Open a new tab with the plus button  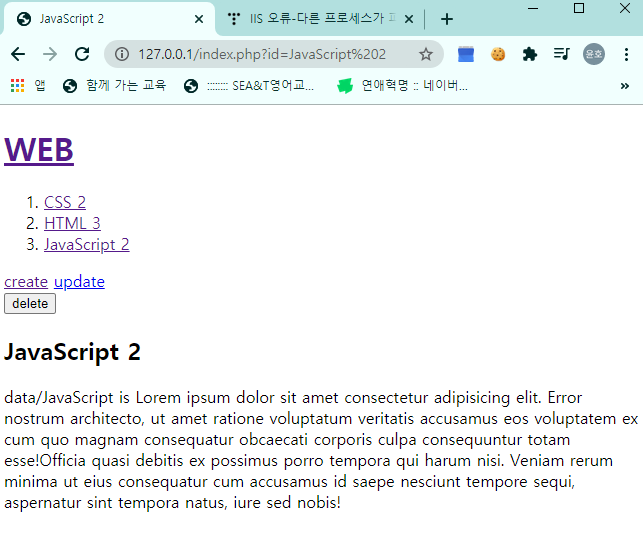(x=447, y=19)
